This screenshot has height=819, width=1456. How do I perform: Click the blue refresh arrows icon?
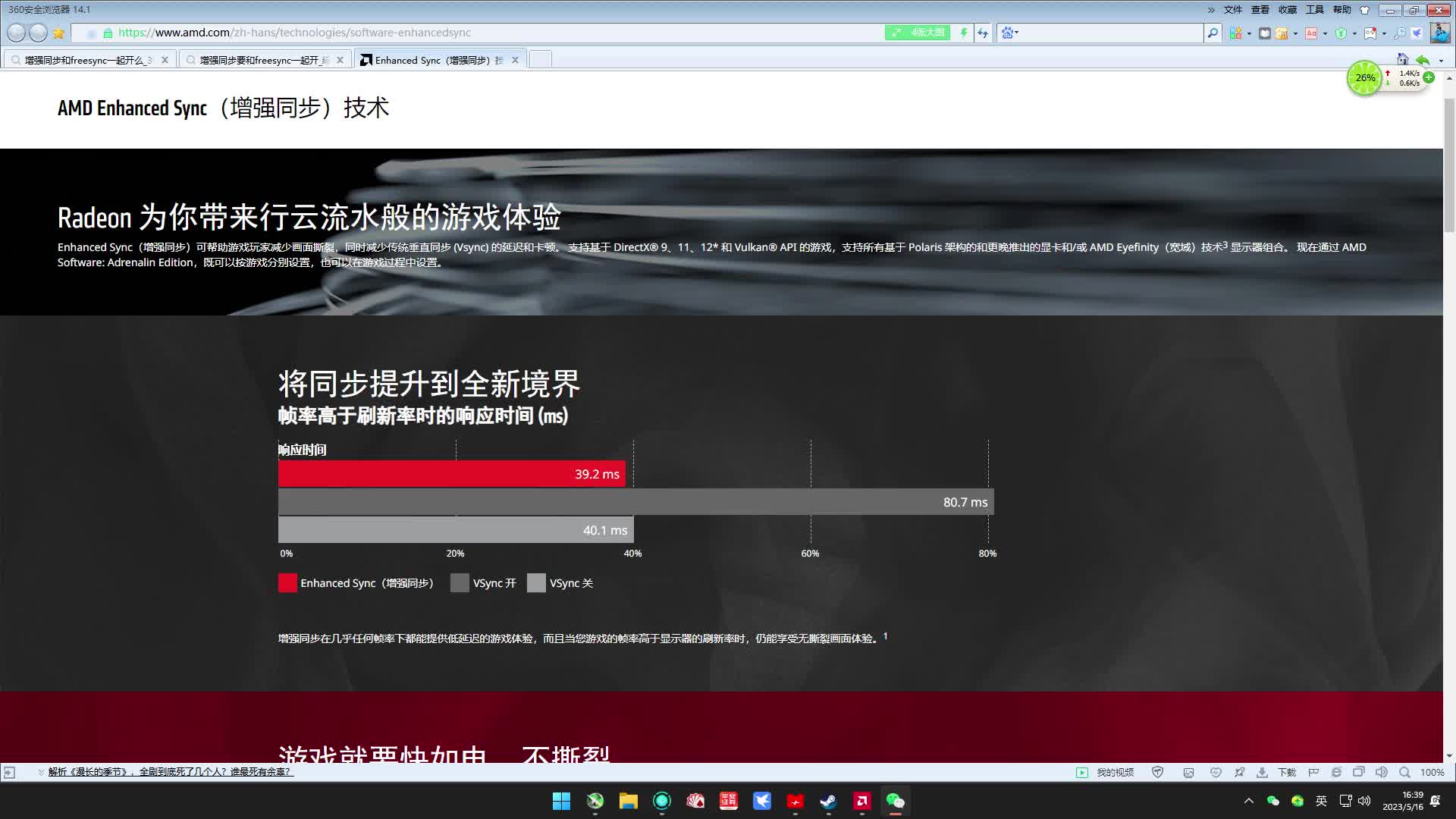click(x=983, y=33)
